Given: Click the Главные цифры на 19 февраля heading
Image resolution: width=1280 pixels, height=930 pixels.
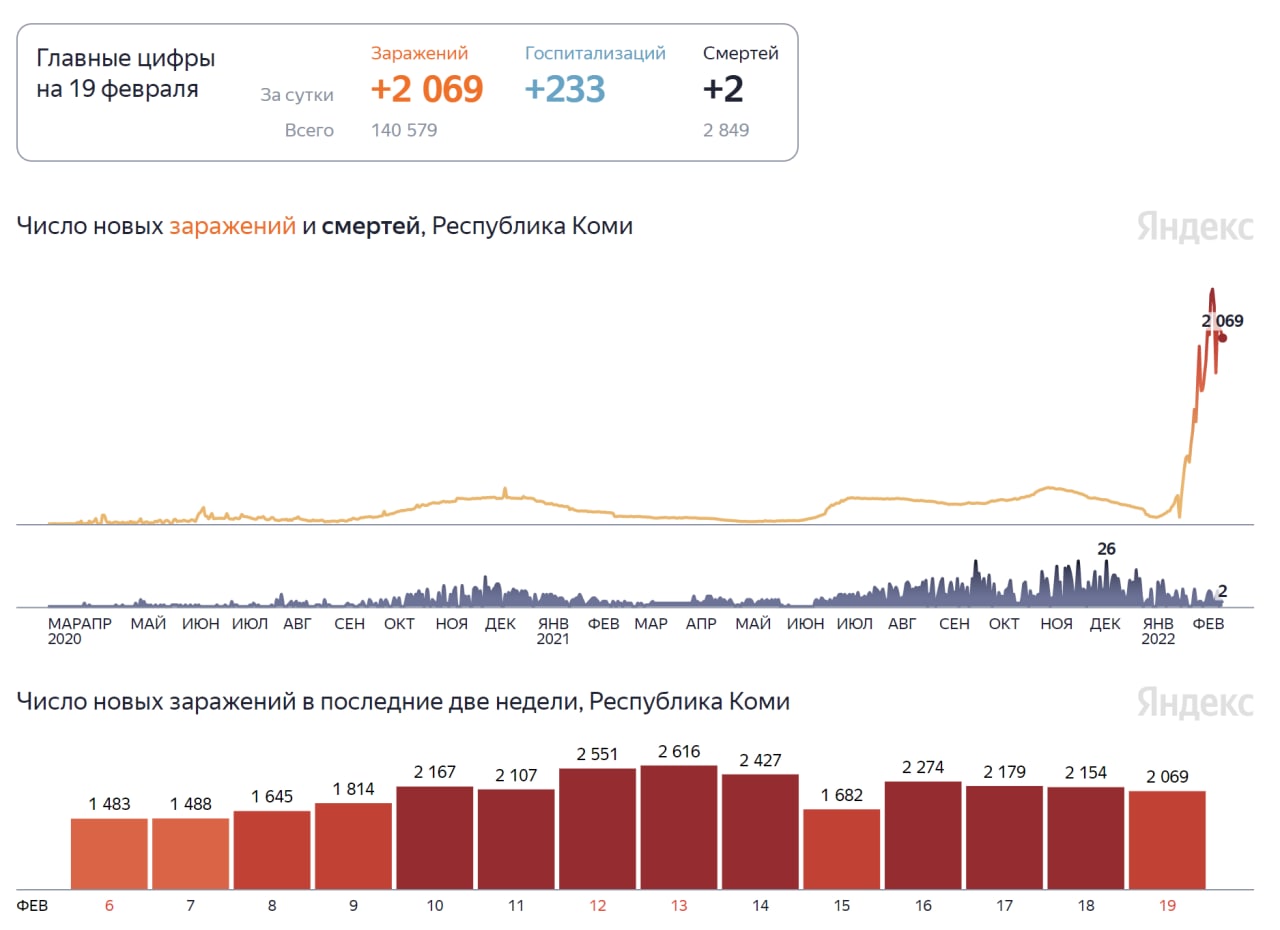Looking at the screenshot, I should 126,74.
